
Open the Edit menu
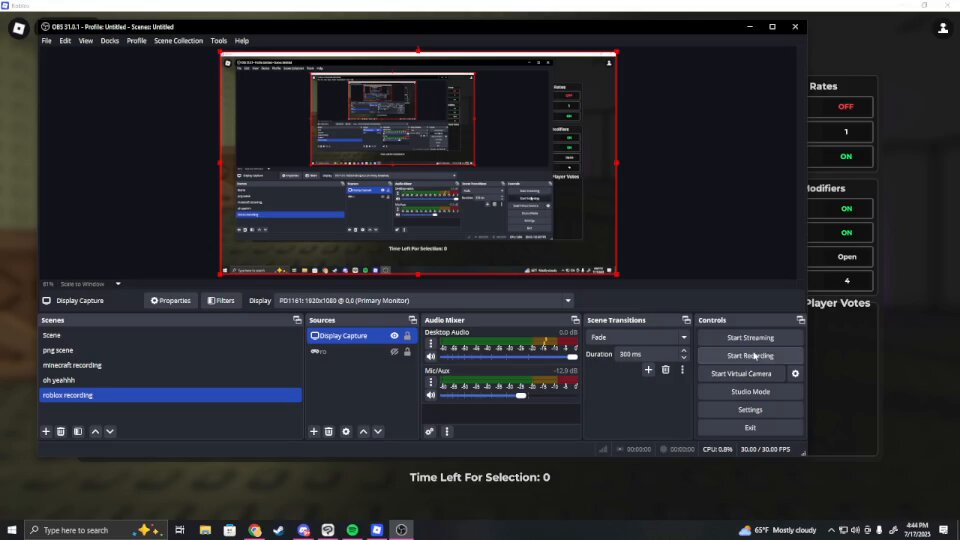point(65,41)
